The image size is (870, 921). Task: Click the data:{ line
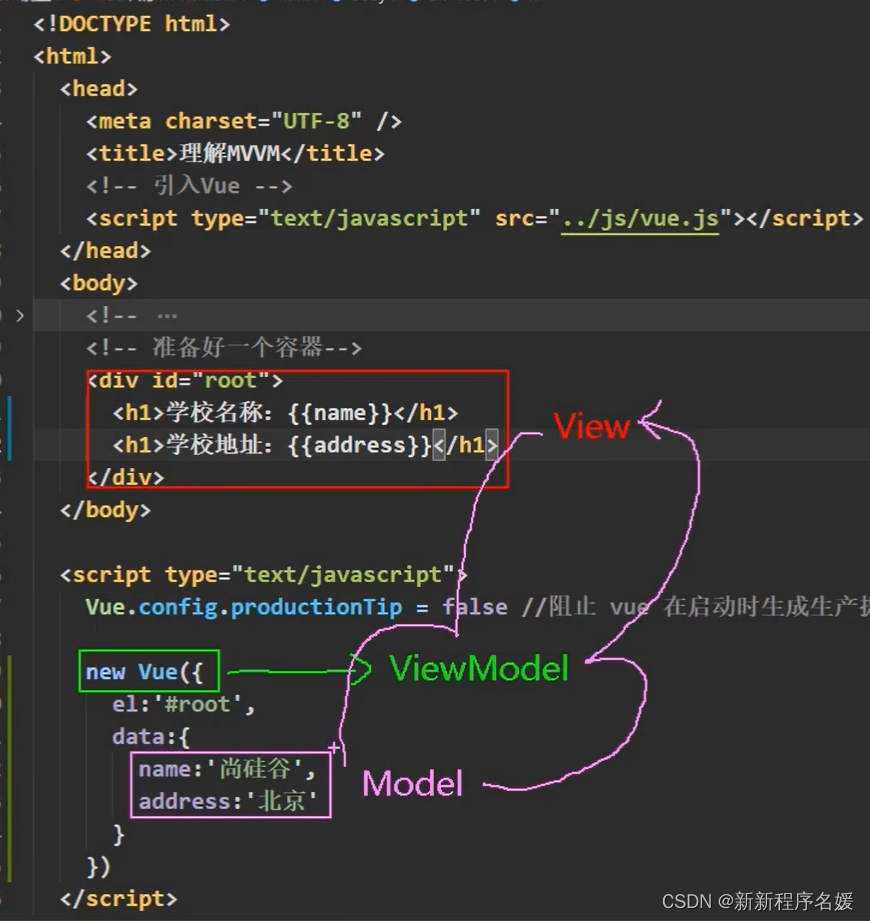(151, 737)
